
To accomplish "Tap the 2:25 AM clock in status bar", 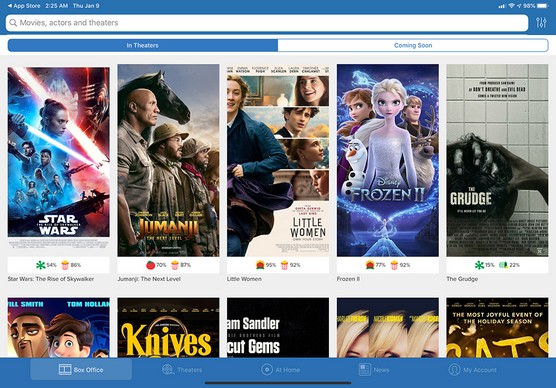I will click(x=56, y=6).
